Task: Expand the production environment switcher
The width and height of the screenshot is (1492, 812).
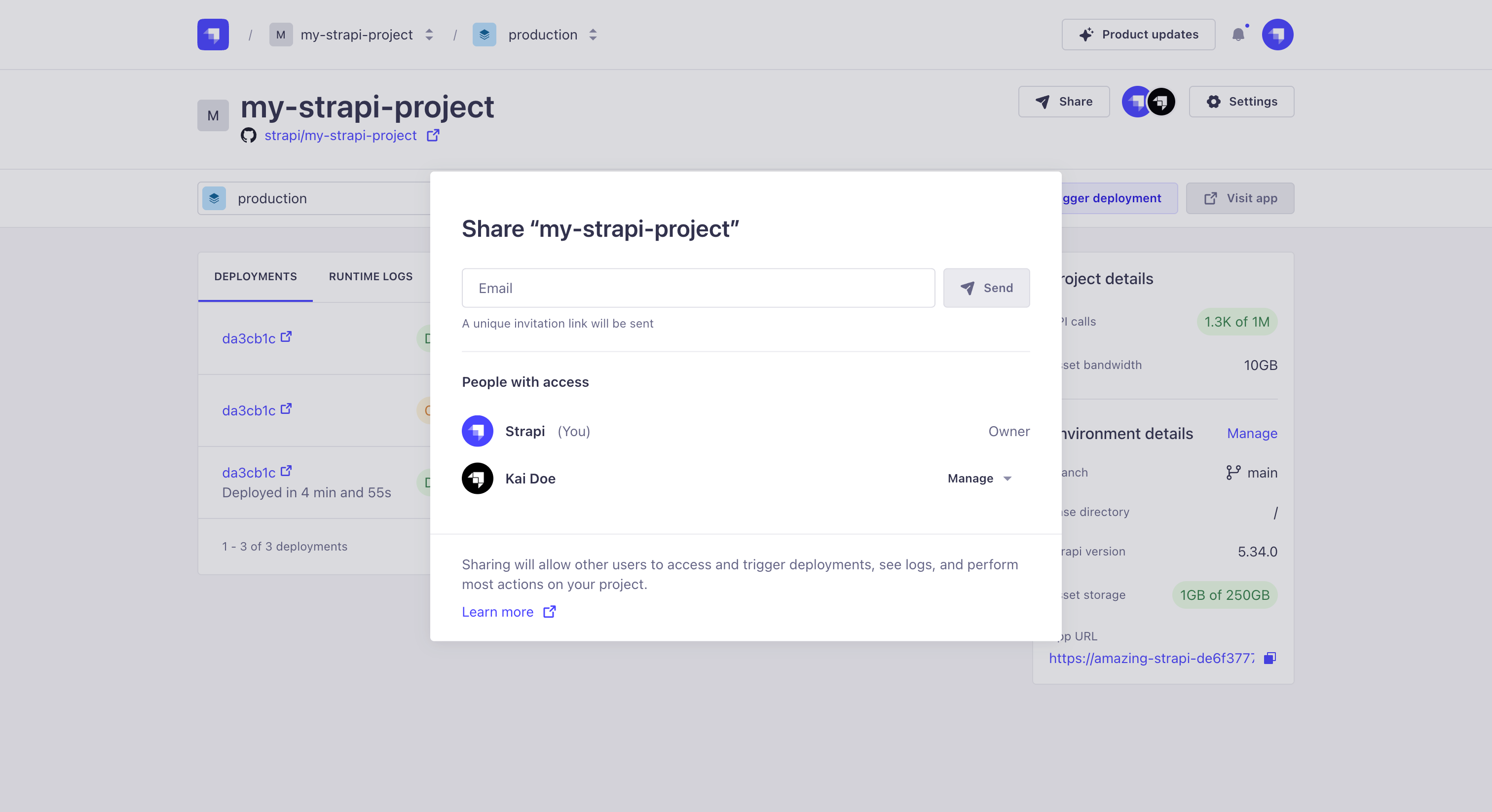Action: pos(593,34)
